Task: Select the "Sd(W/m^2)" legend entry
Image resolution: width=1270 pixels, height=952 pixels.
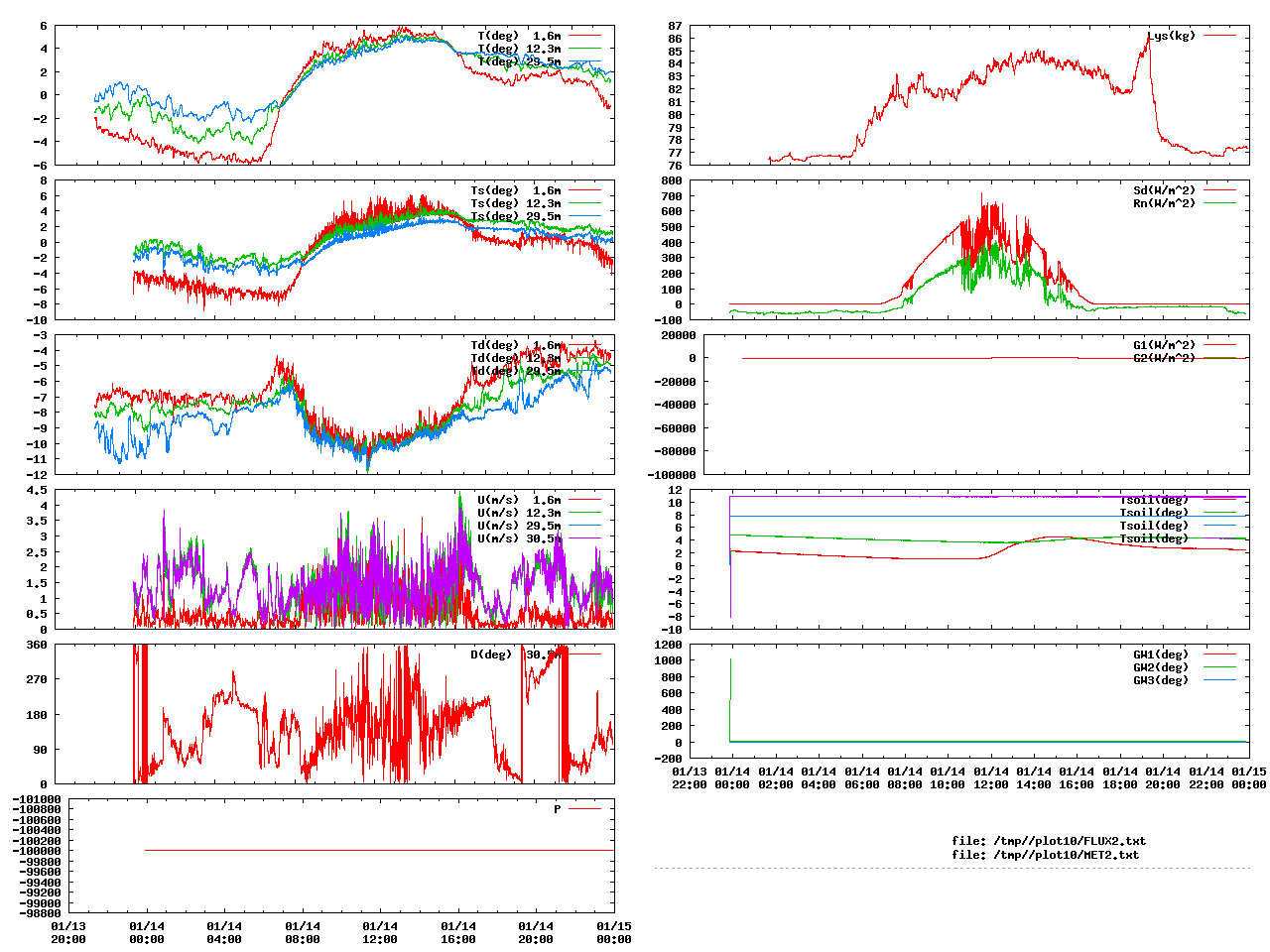Action: (1165, 190)
